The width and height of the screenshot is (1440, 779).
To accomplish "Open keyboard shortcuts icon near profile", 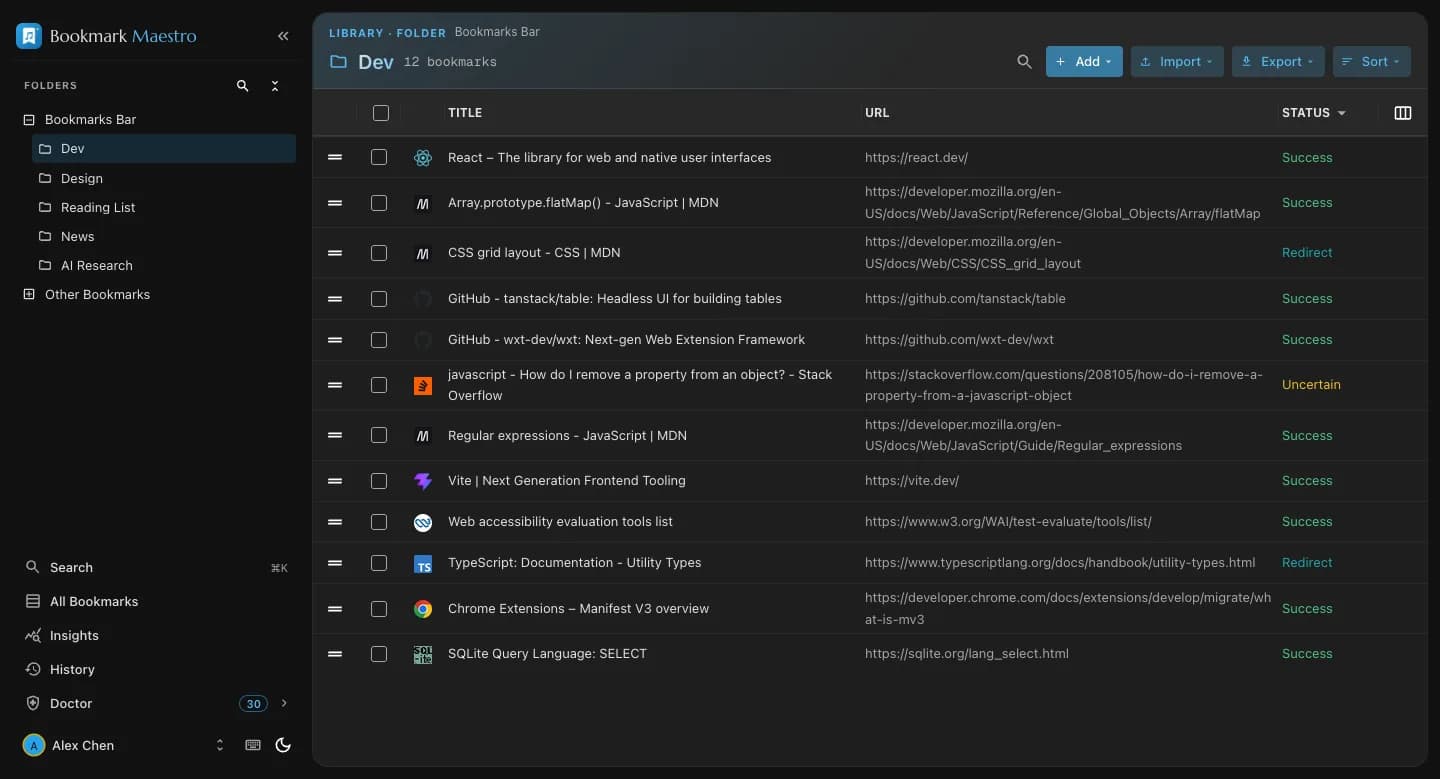I will pos(253,745).
